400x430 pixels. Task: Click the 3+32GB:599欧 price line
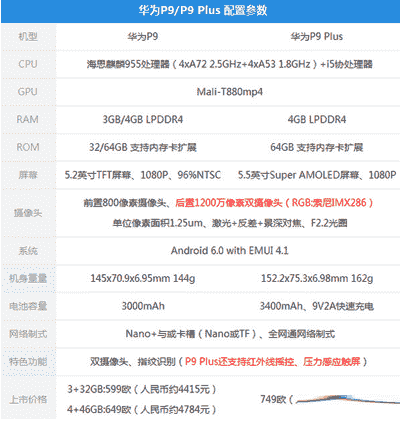pyautogui.click(x=142, y=389)
